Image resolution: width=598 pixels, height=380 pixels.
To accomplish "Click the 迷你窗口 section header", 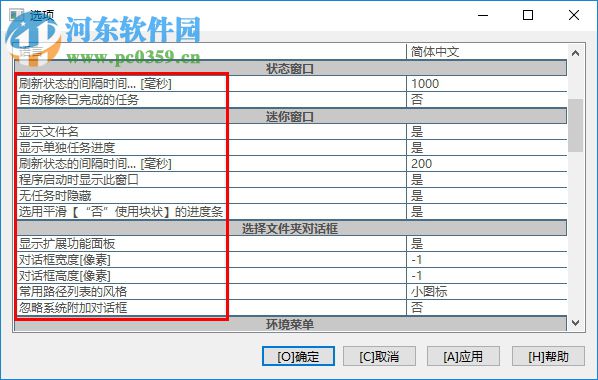I will click(291, 116).
